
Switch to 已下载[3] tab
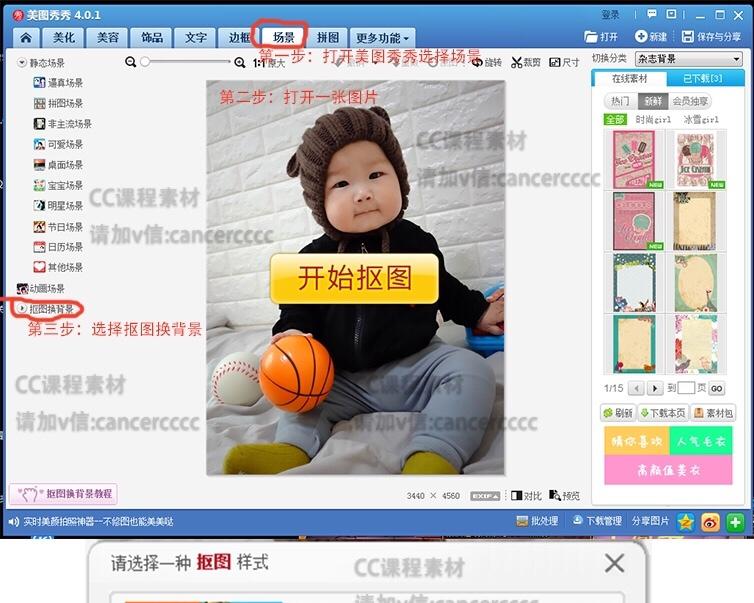point(703,78)
